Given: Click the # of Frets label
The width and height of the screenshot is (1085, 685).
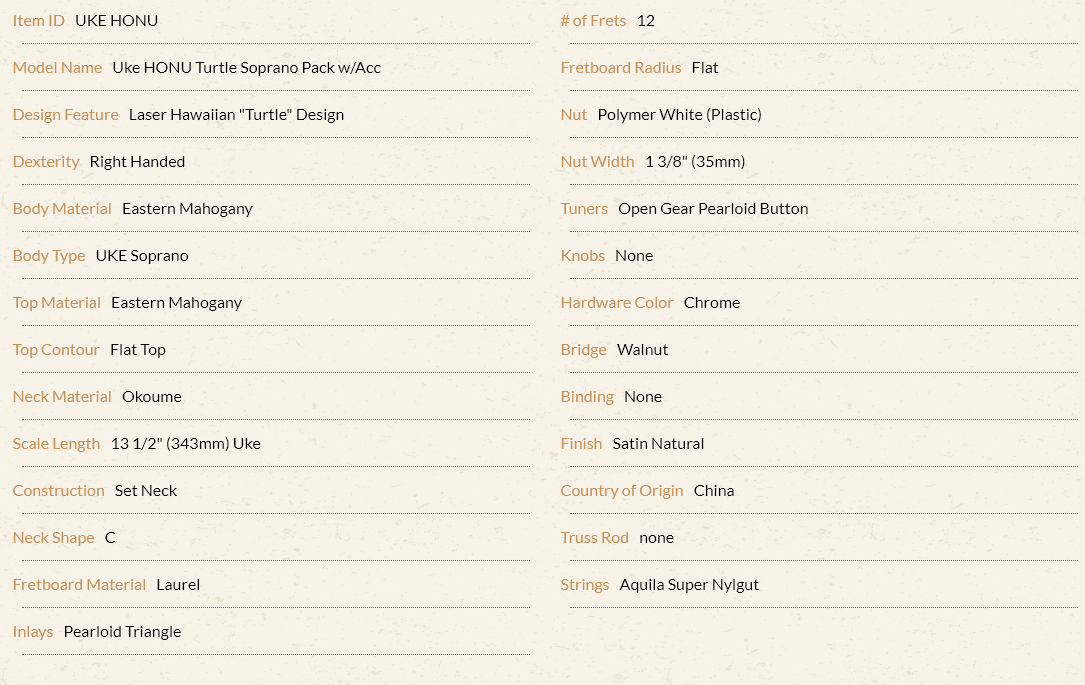Looking at the screenshot, I should (x=593, y=21).
